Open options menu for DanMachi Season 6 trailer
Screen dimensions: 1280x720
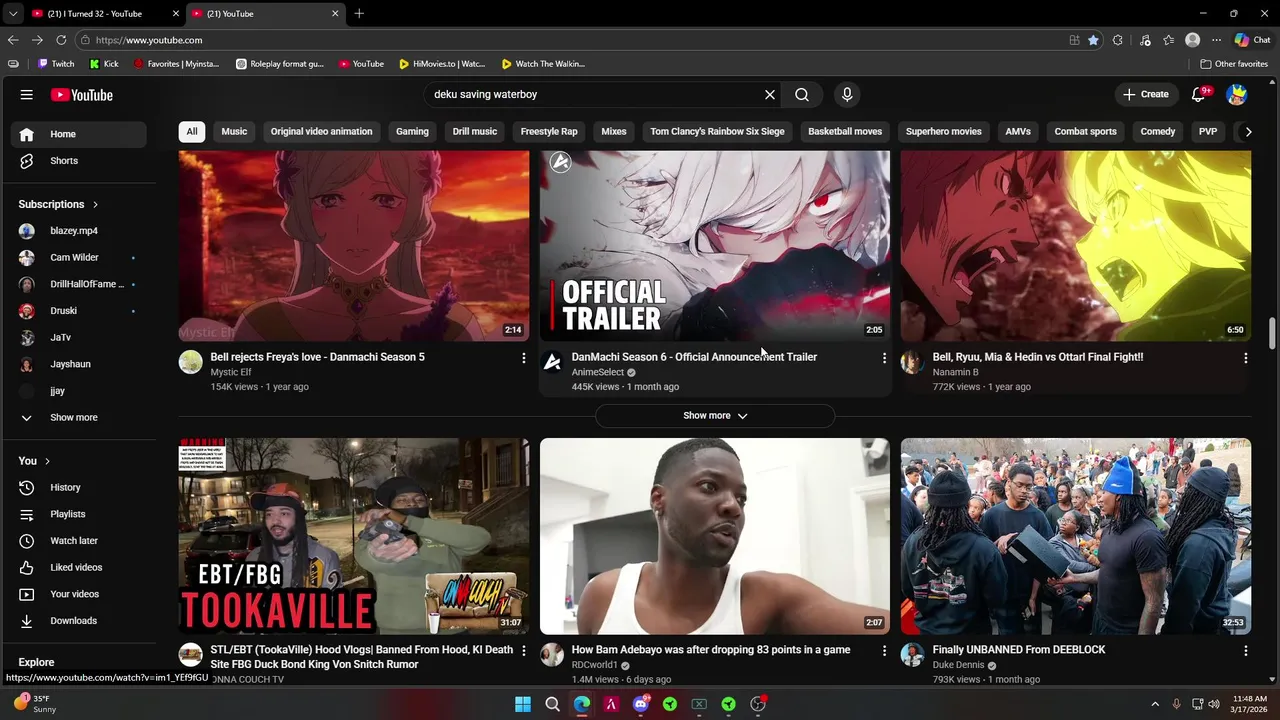pyautogui.click(x=884, y=358)
